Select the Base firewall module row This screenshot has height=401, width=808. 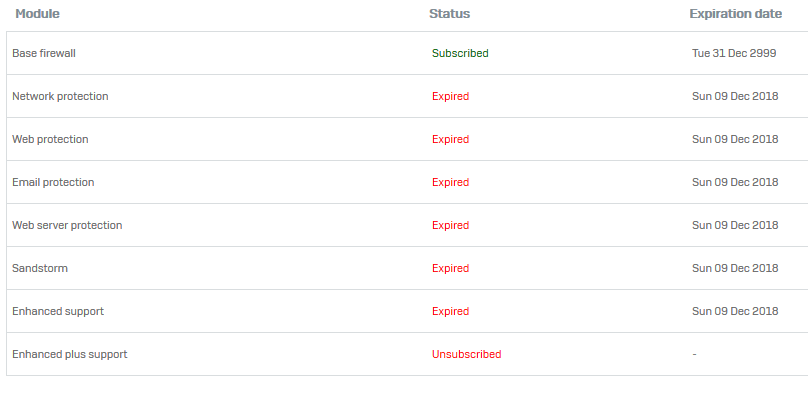point(44,53)
